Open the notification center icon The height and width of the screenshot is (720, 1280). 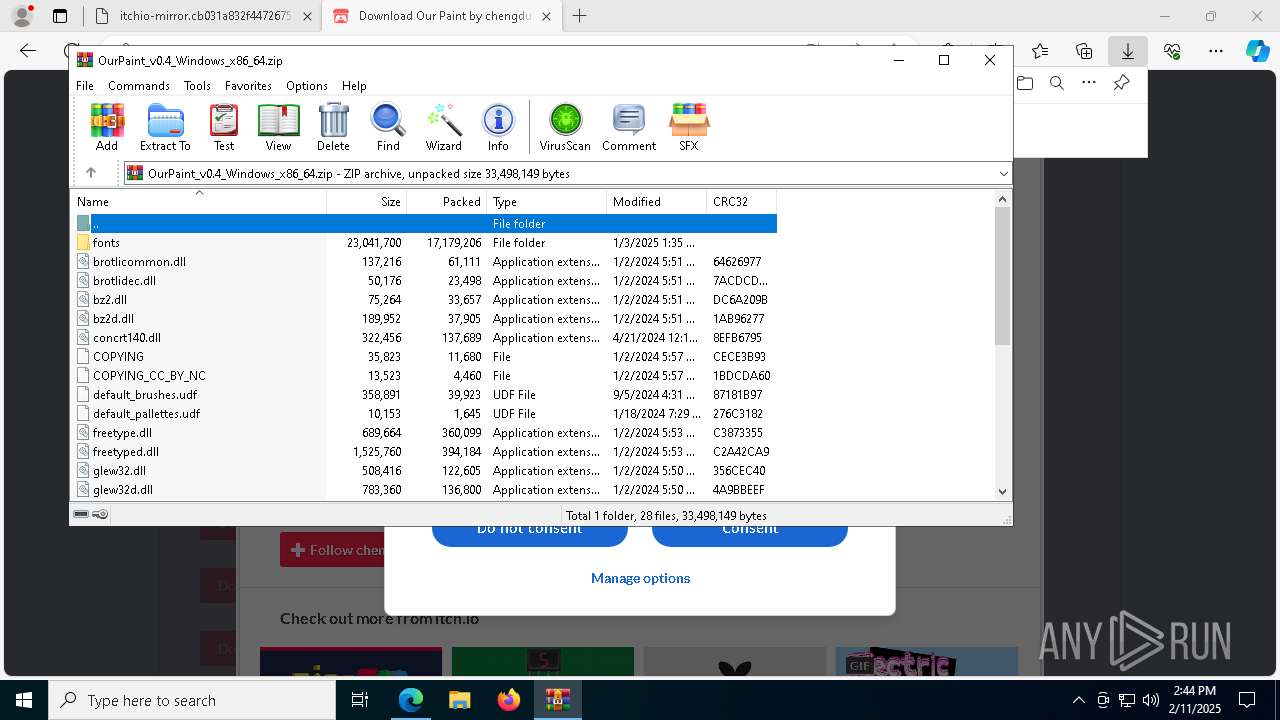pyautogui.click(x=1247, y=700)
